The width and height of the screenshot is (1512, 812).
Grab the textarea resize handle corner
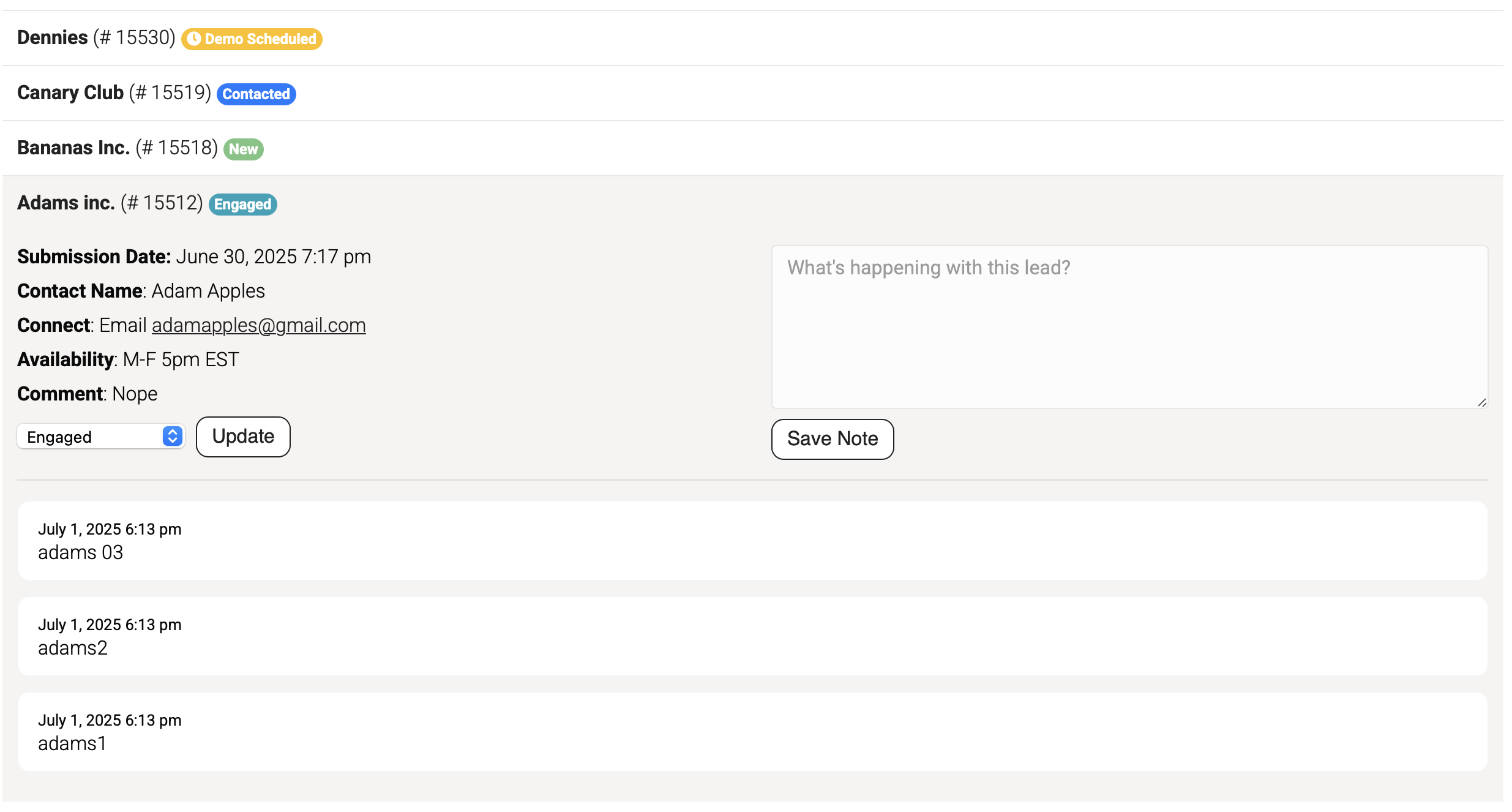click(x=1481, y=402)
